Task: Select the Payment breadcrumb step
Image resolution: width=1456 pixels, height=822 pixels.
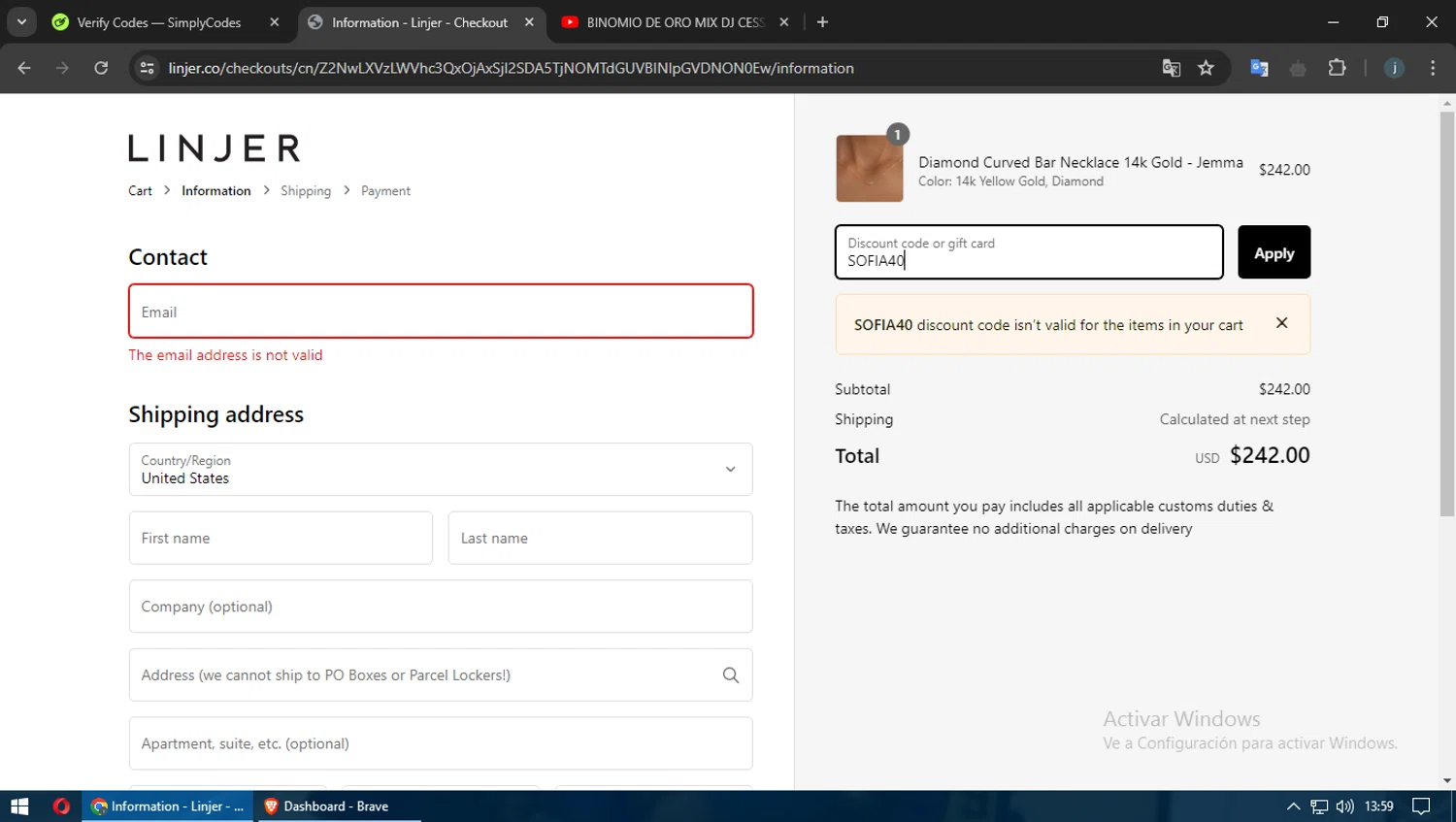Action: [x=385, y=191]
